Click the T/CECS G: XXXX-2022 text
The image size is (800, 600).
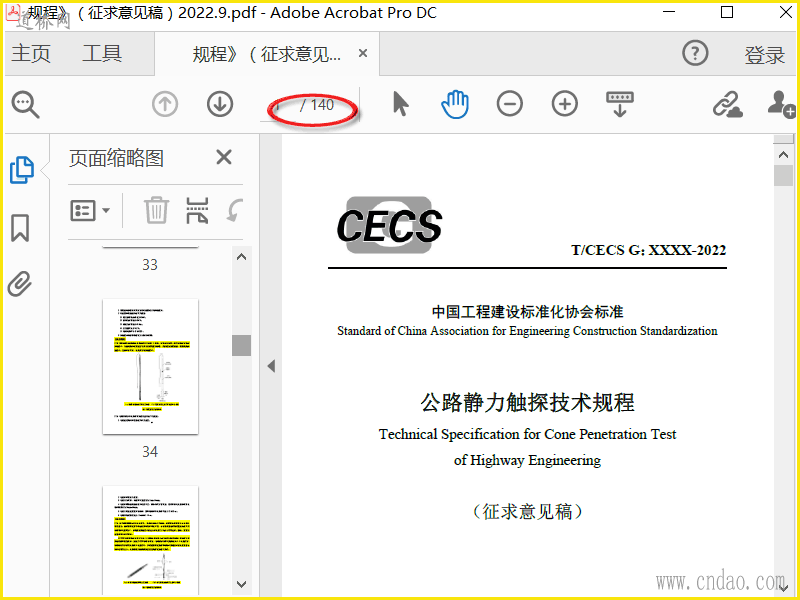pyautogui.click(x=648, y=250)
